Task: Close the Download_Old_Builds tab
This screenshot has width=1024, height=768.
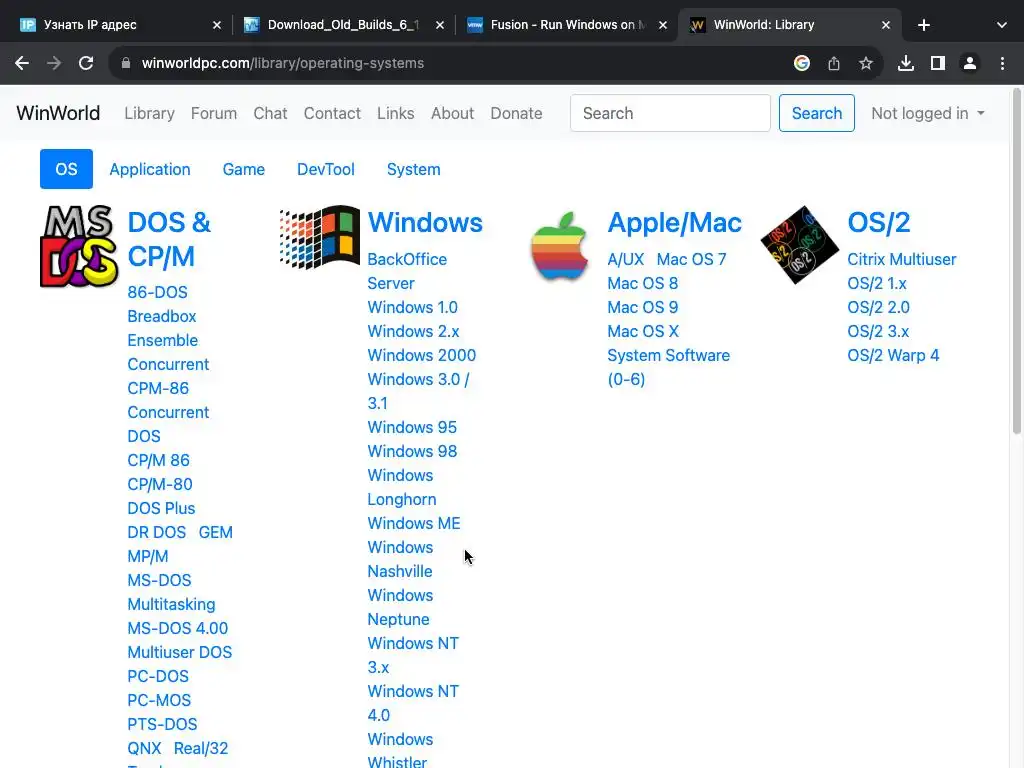Action: click(x=440, y=25)
